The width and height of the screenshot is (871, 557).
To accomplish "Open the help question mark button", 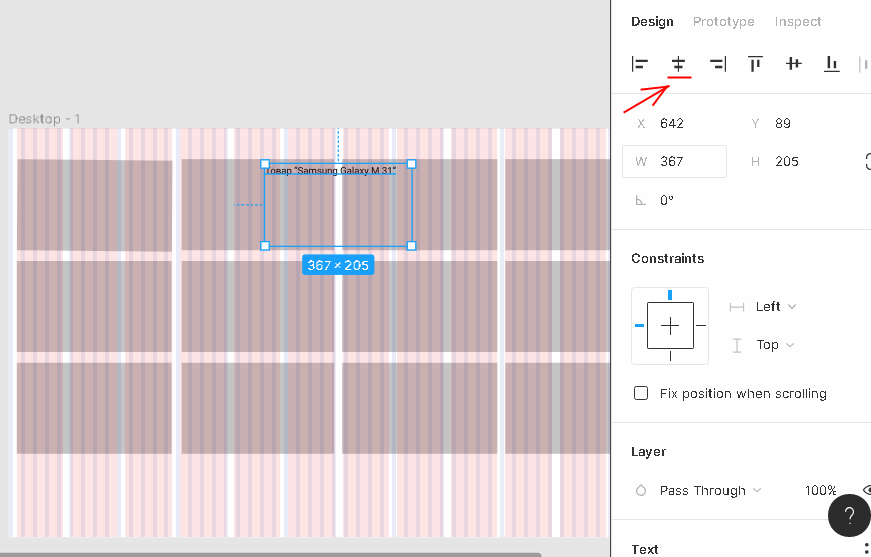I will [849, 516].
